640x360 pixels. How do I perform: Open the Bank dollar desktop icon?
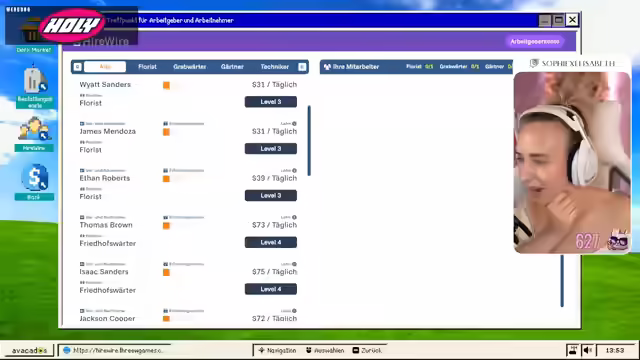(x=34, y=182)
